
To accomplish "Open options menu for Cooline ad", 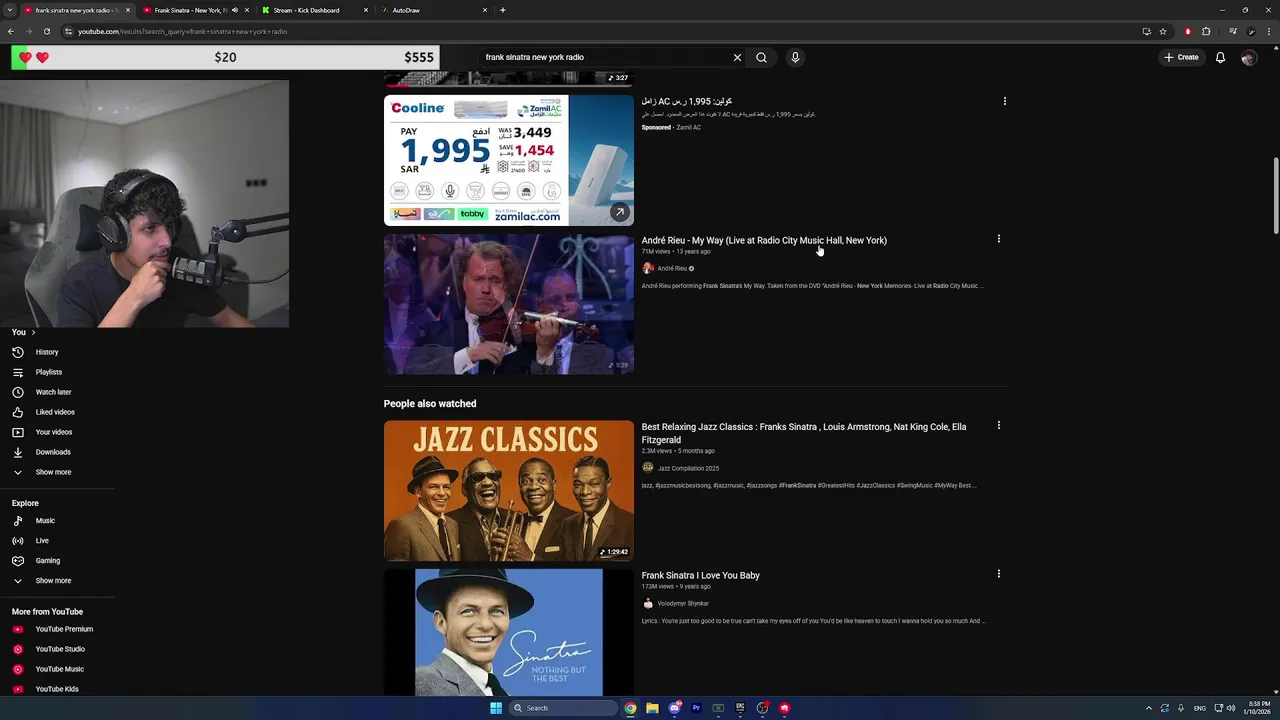I will 1004,101.
